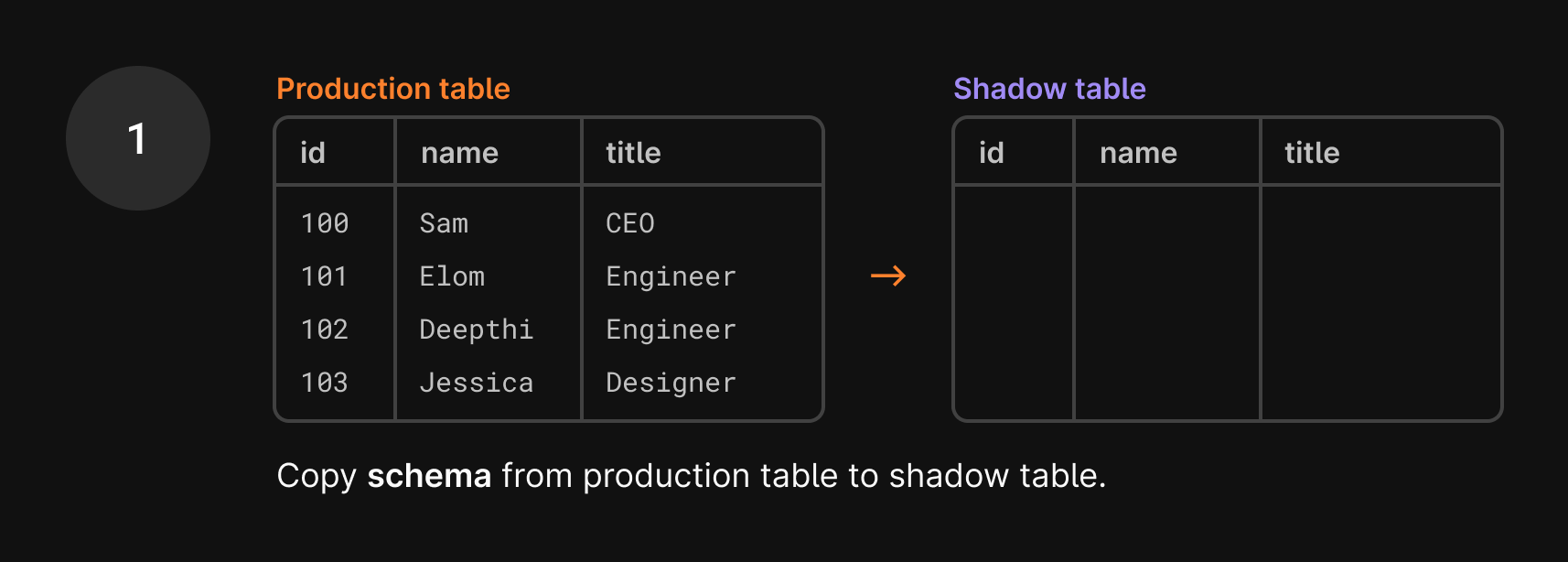Click the production table name column header

(x=459, y=153)
